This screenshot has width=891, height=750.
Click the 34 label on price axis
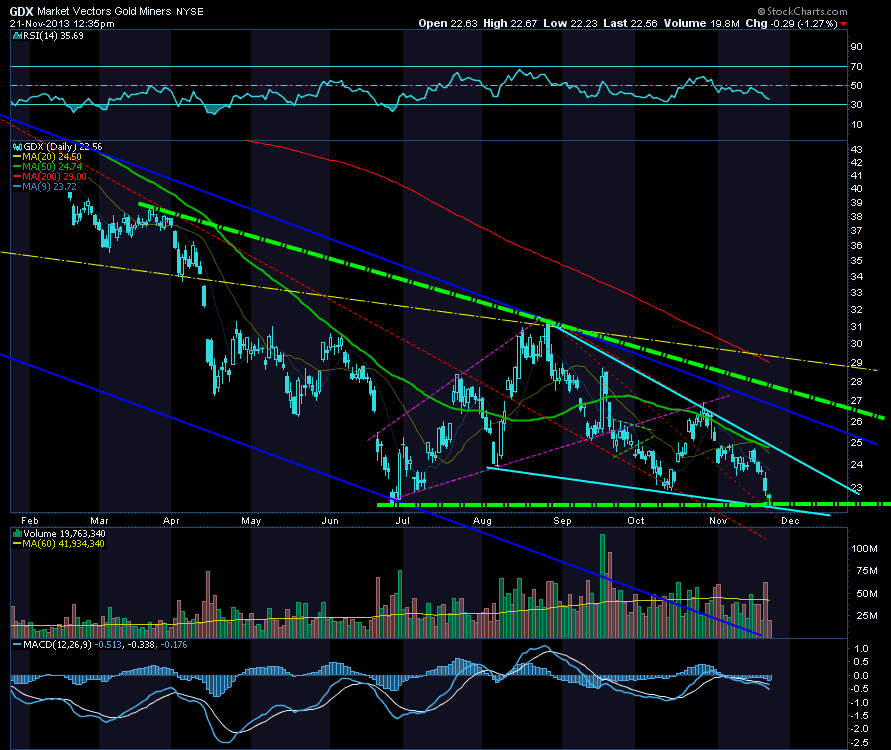coord(856,277)
